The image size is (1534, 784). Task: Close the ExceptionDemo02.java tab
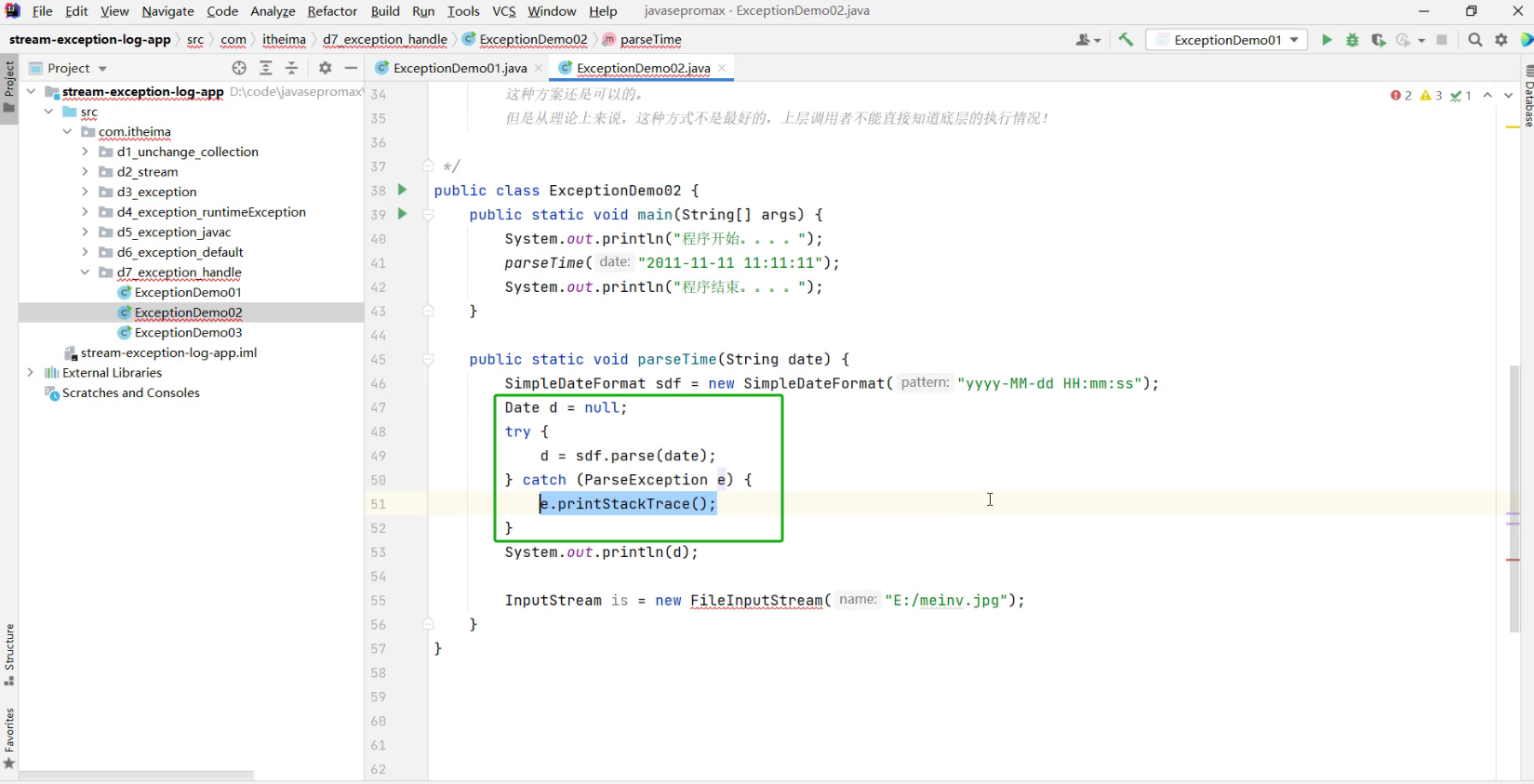pos(722,68)
